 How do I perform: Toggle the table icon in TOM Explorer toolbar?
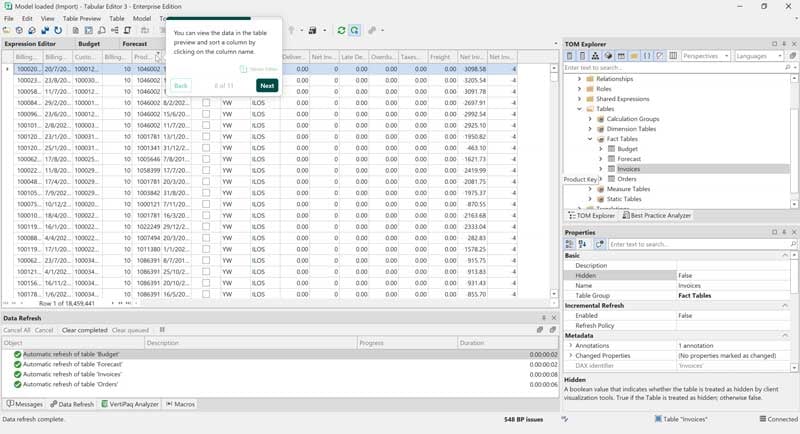pyautogui.click(x=621, y=56)
